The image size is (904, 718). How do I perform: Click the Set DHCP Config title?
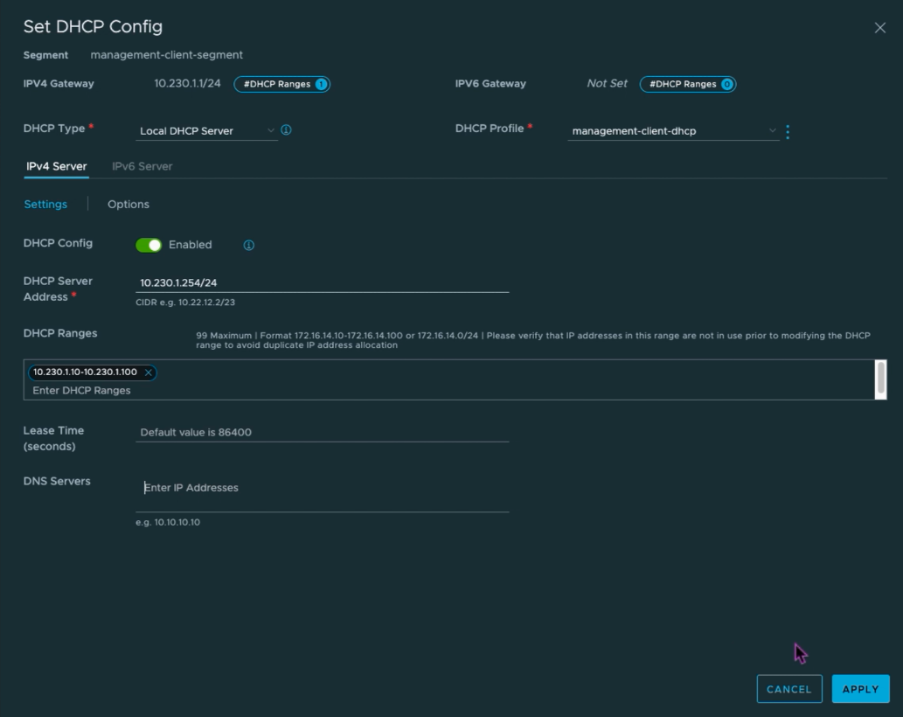[93, 27]
